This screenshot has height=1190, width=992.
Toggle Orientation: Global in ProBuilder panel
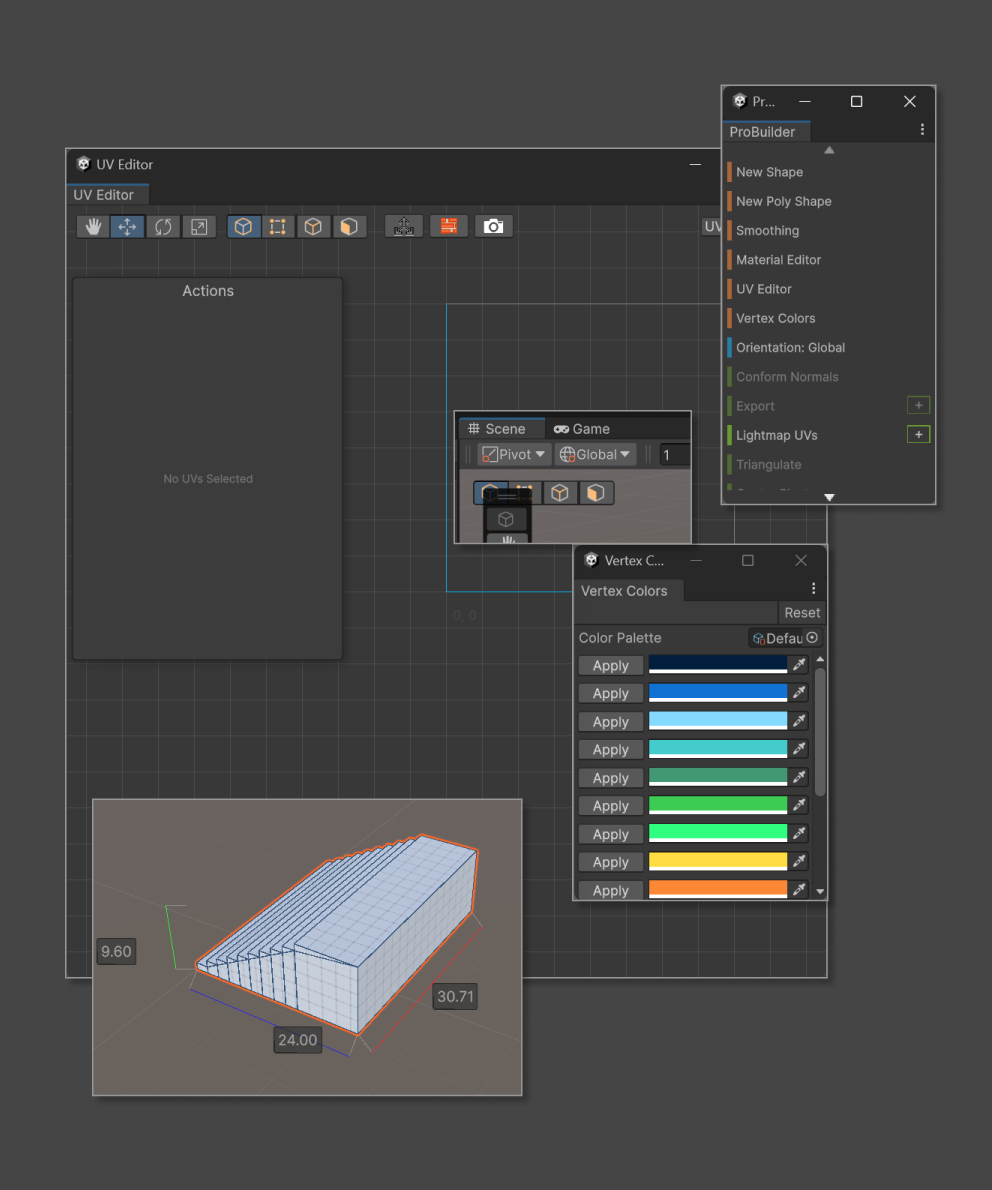click(790, 348)
